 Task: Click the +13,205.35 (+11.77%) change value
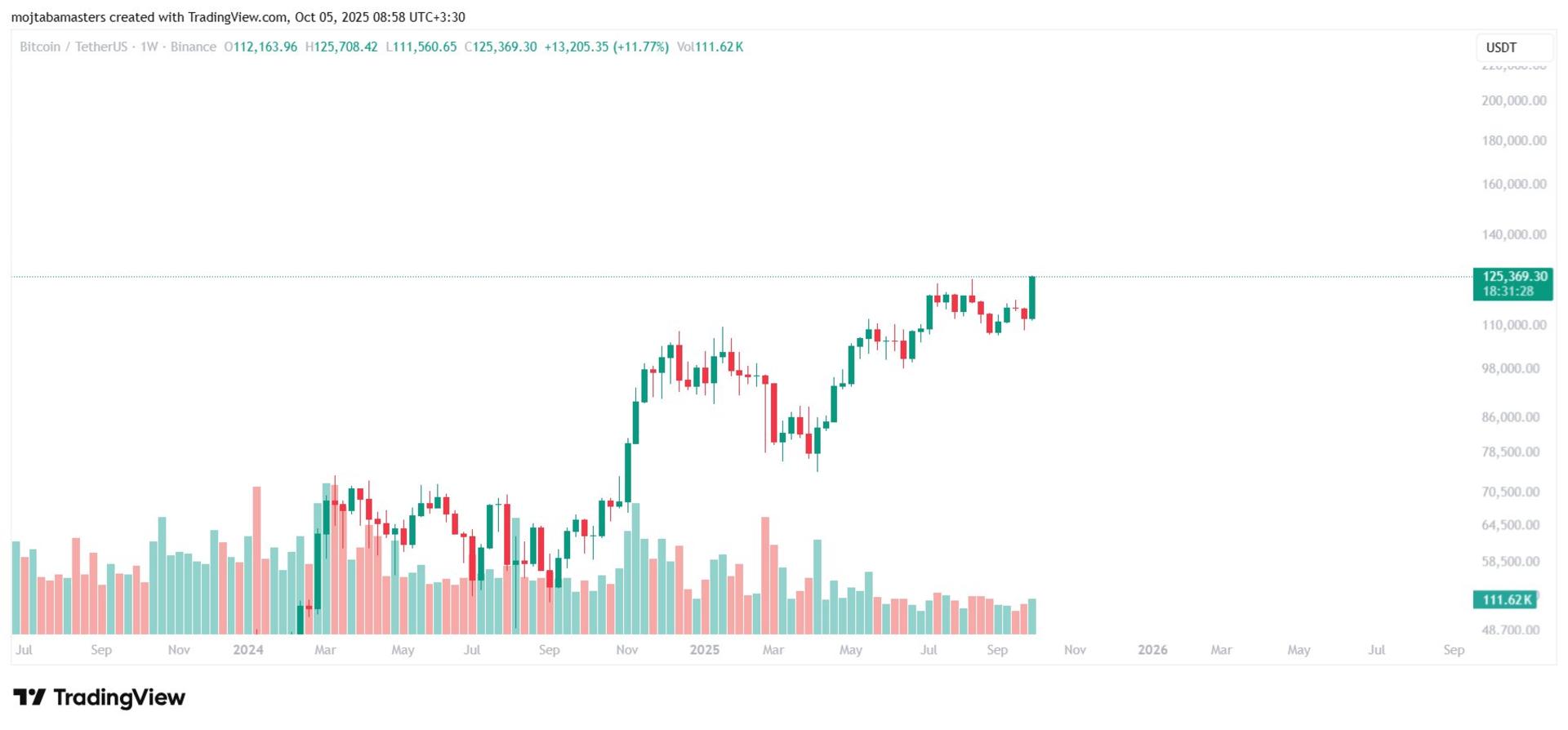607,47
